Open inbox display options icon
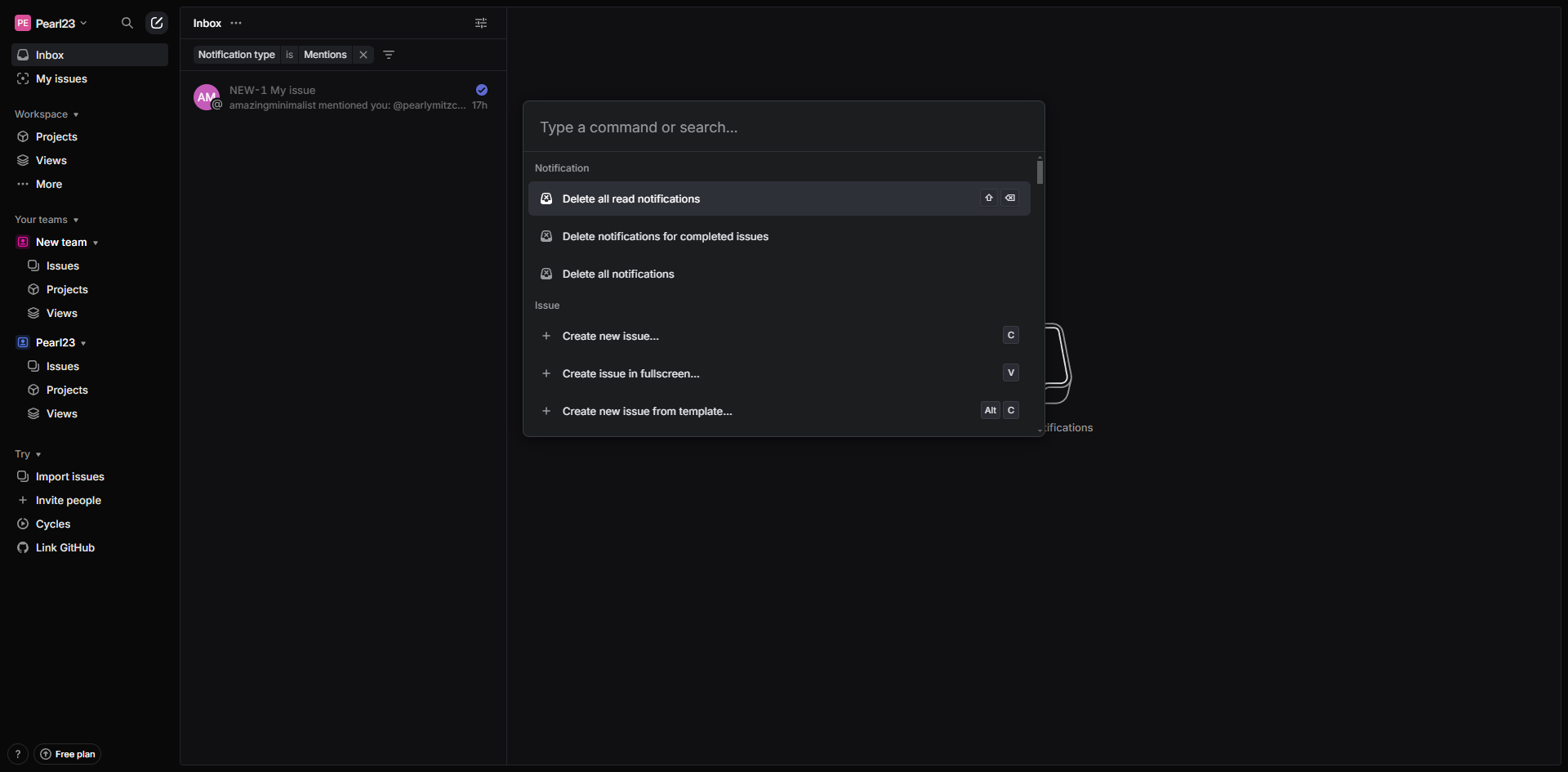The height and width of the screenshot is (772, 1568). coord(481,23)
